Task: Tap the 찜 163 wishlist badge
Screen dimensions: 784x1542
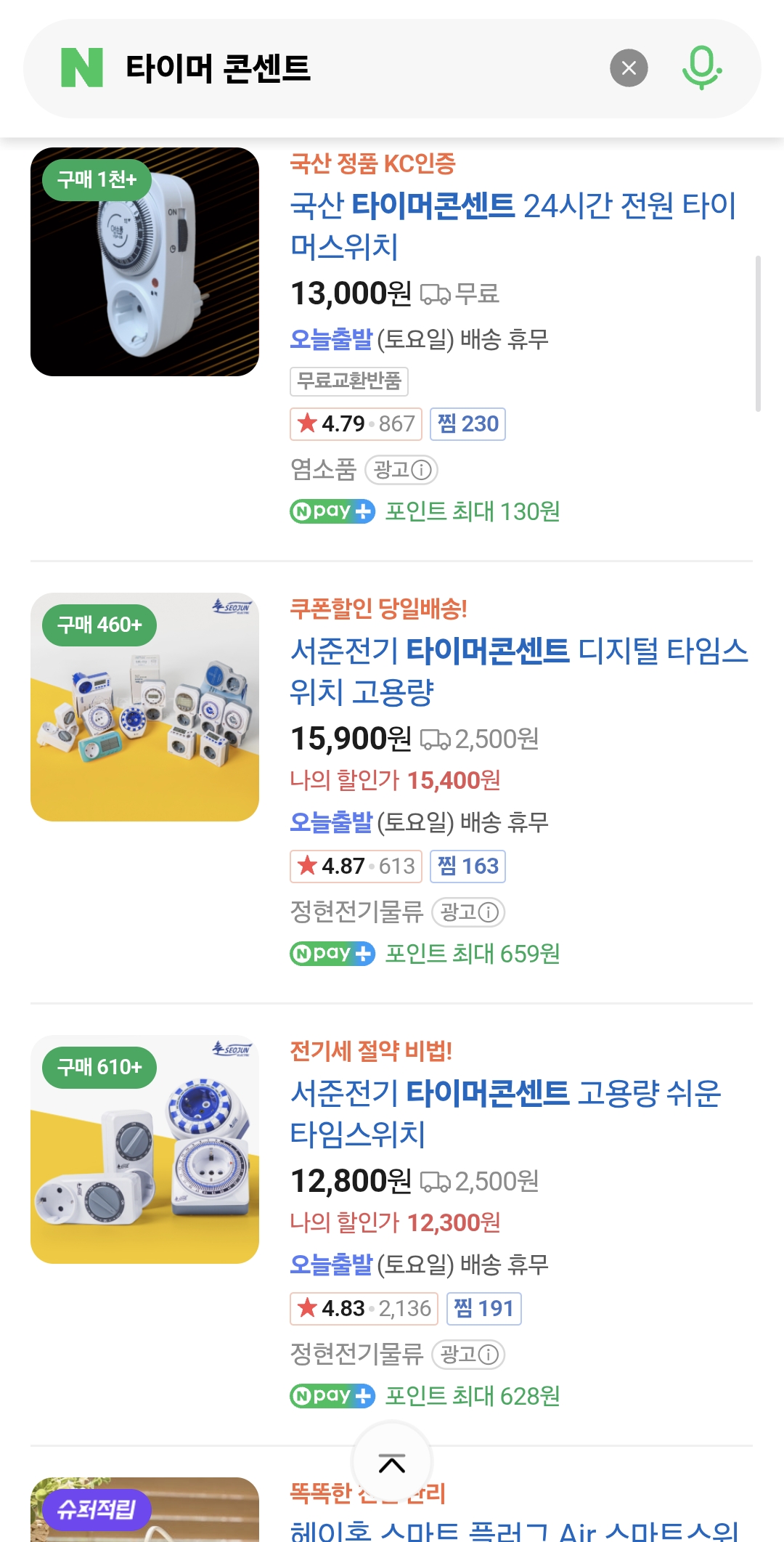Action: (468, 867)
